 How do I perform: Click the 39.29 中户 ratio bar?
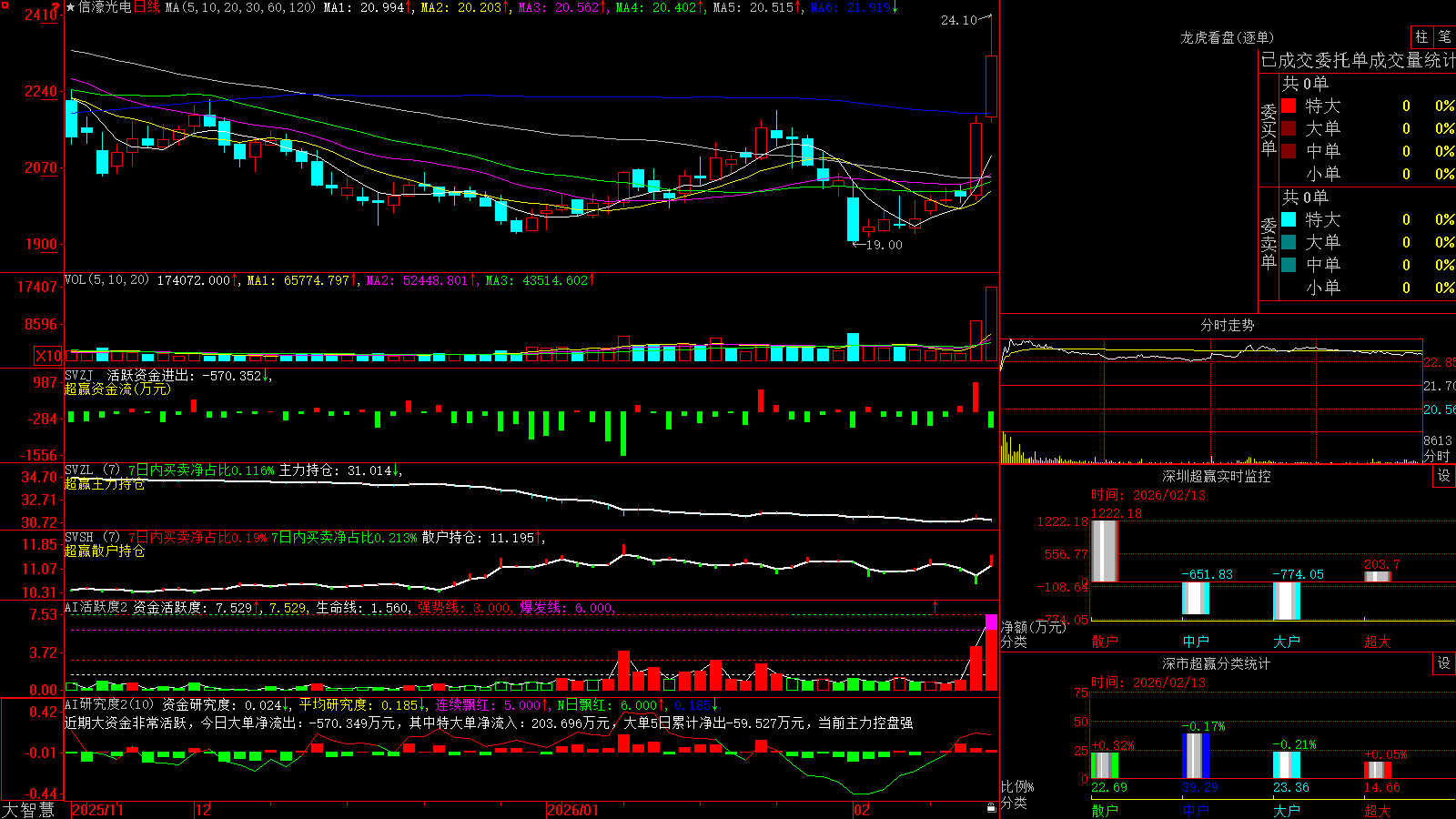pos(1195,756)
